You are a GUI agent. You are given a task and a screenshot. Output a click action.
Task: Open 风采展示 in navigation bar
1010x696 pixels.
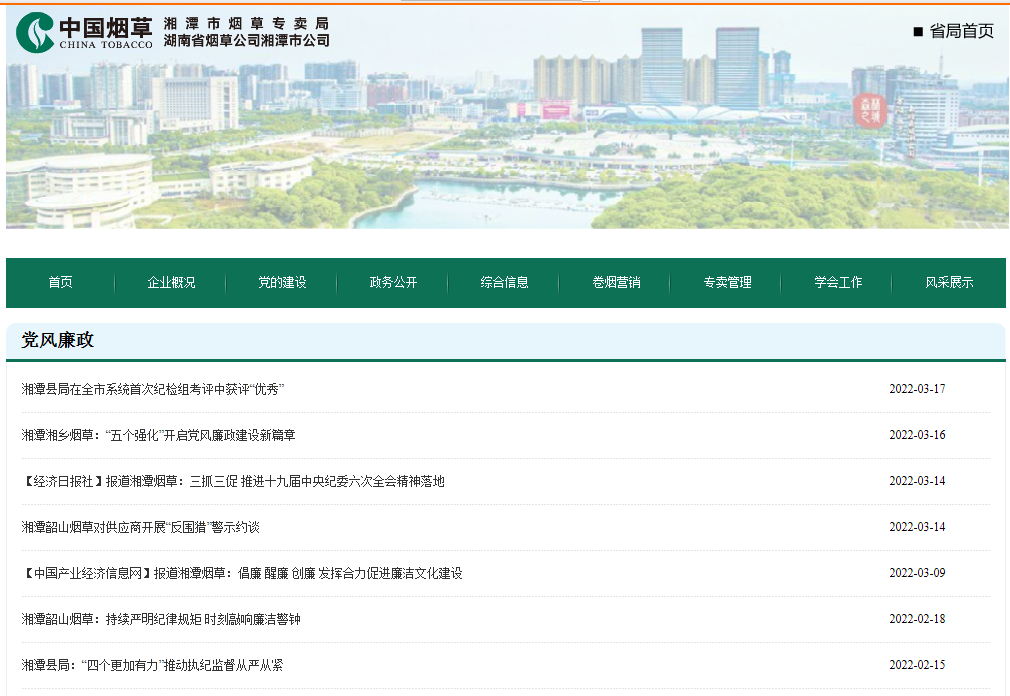(x=948, y=283)
